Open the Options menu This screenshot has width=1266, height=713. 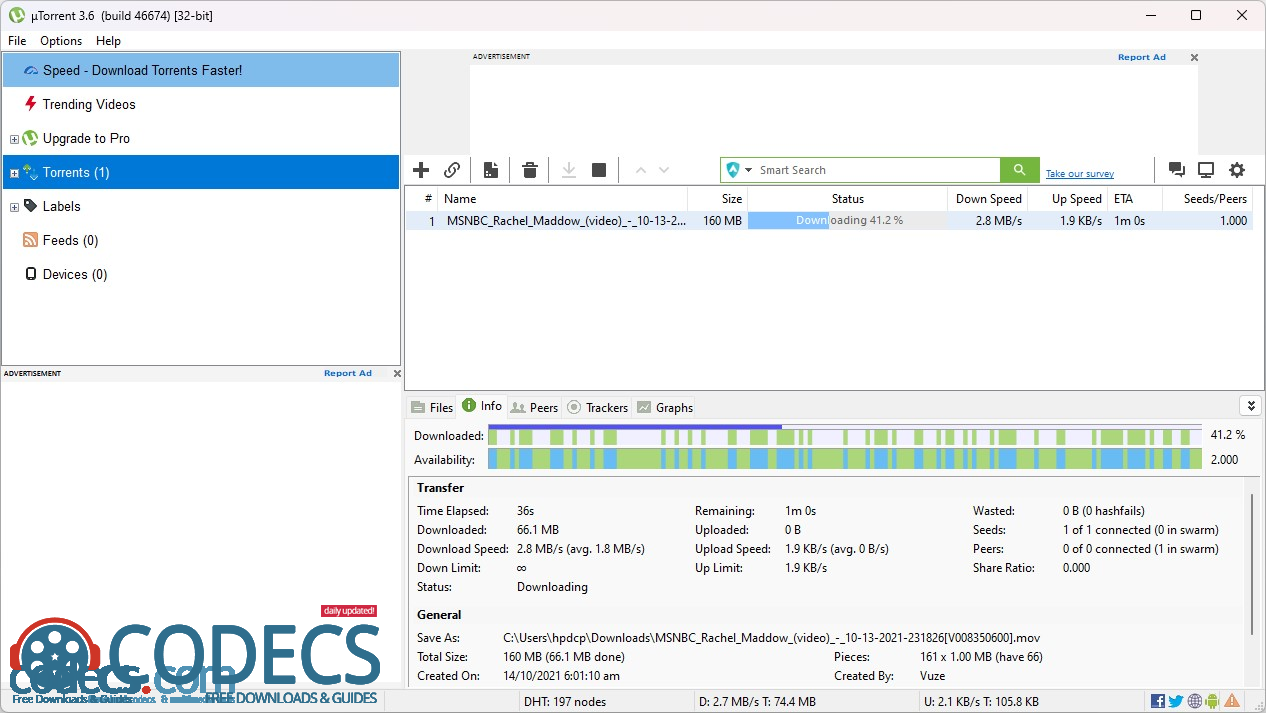[x=61, y=41]
